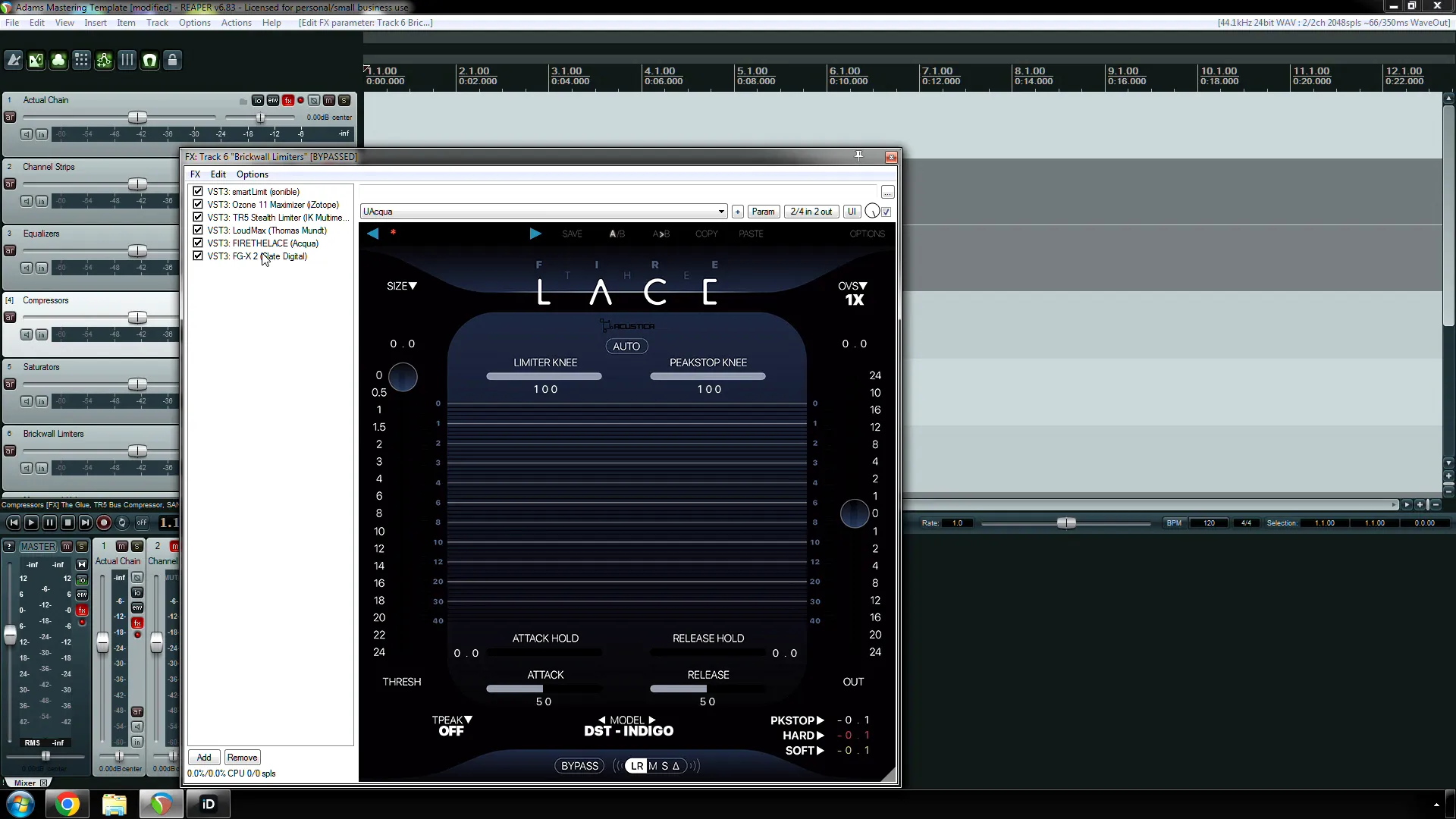Click the COPY button in plugin toolbar

[x=706, y=233]
